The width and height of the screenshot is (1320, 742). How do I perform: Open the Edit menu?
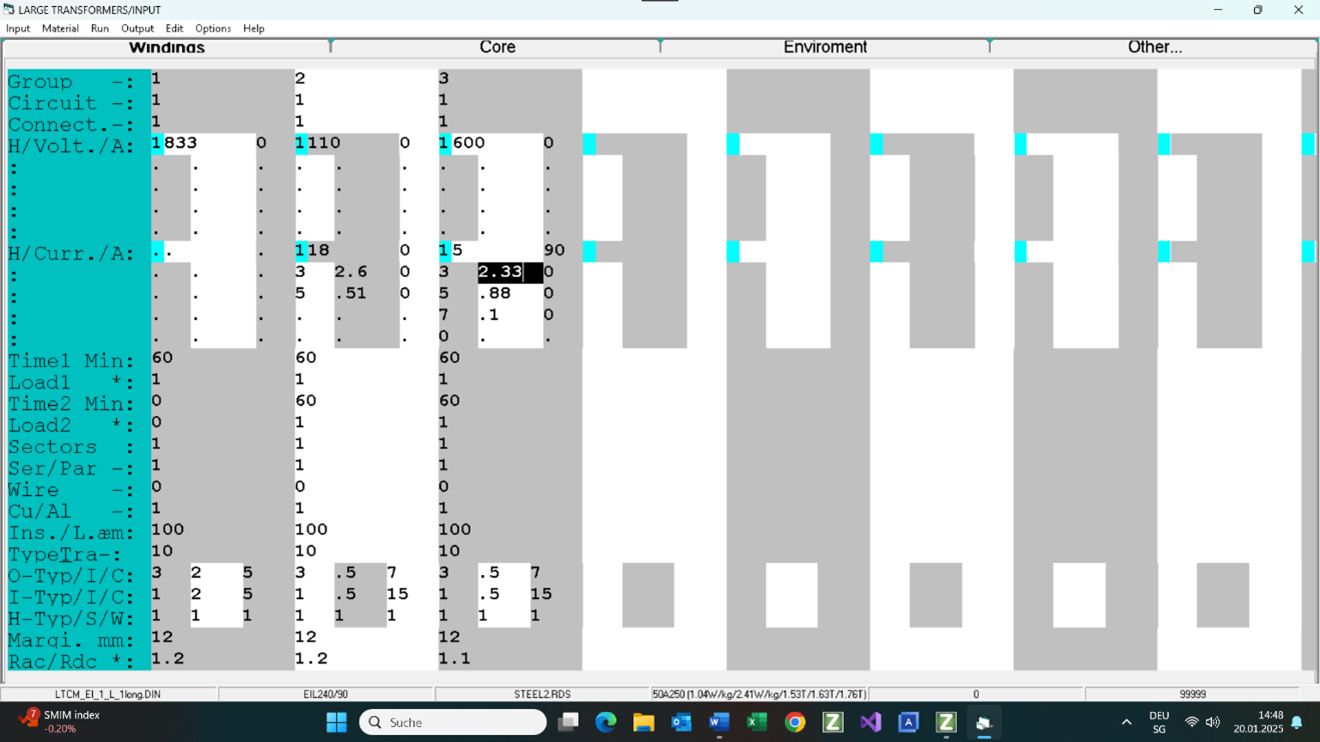174,29
